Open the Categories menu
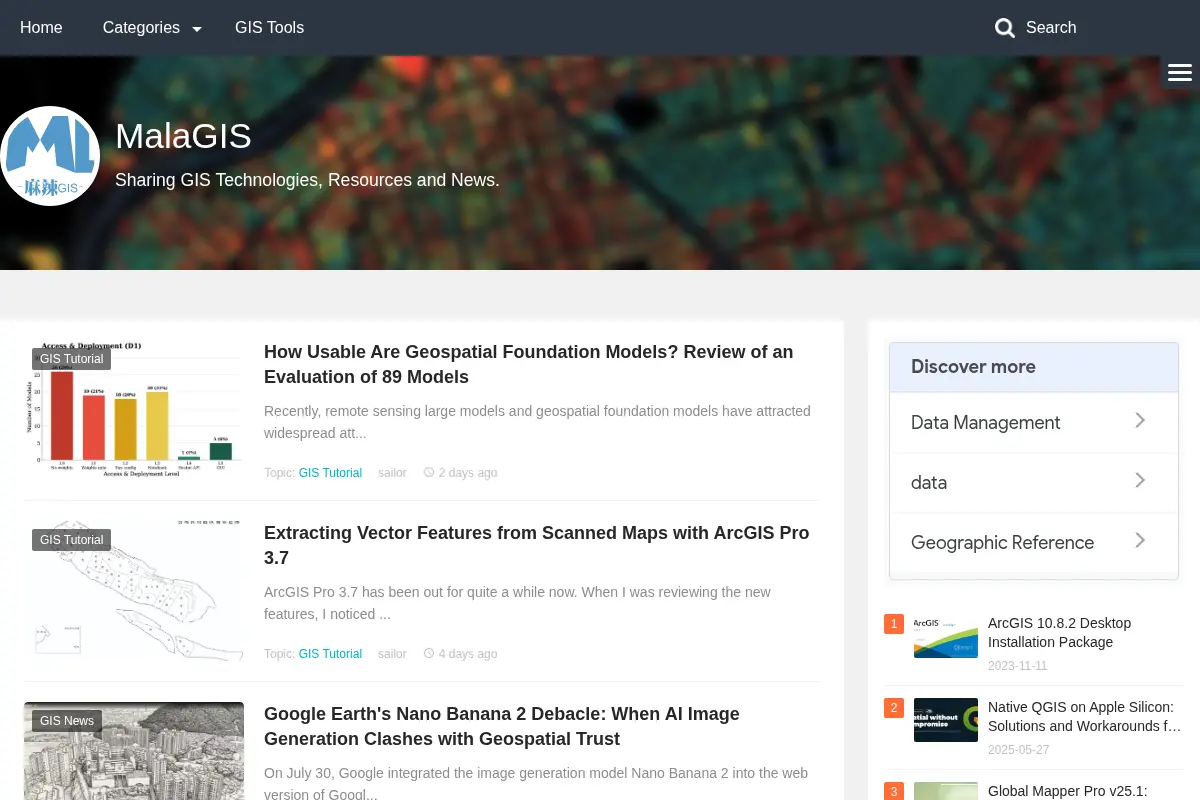 click(141, 28)
